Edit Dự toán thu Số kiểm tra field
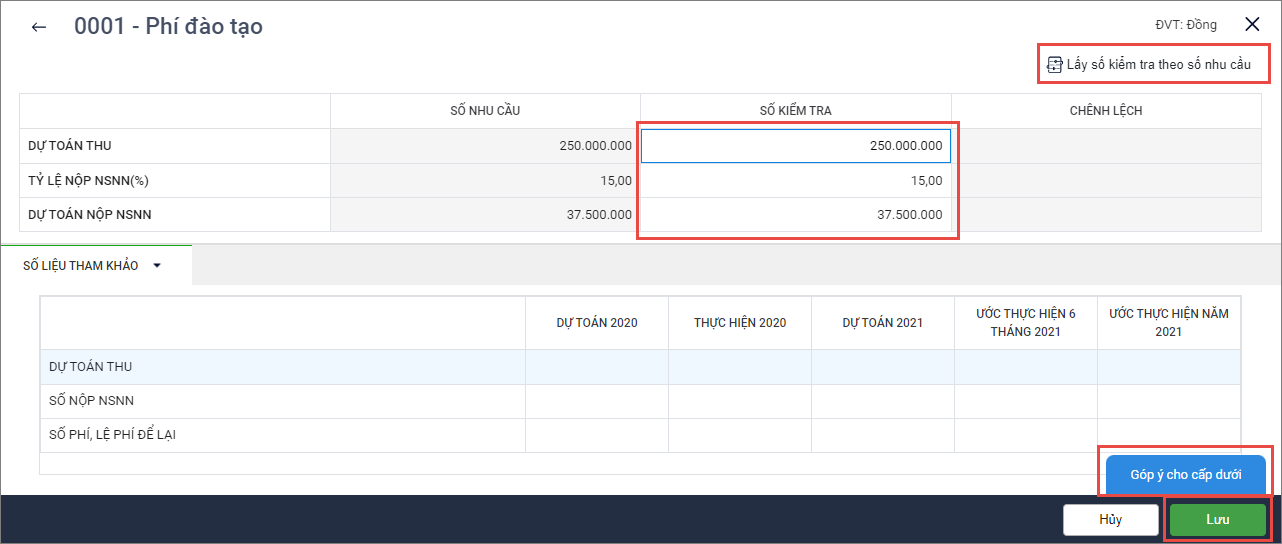Screen dimensions: 1282x544 tap(795, 146)
